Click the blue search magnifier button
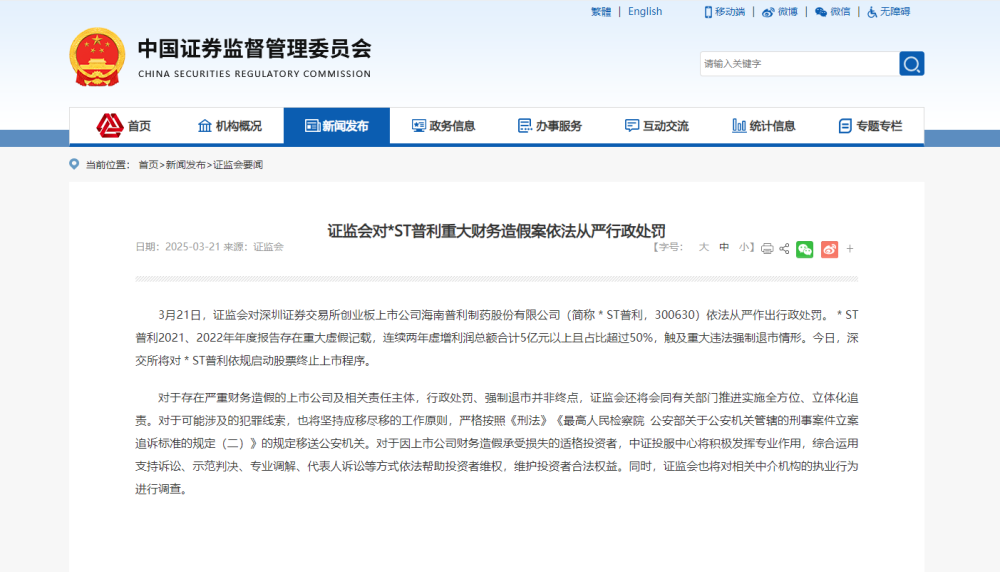Screen dimensions: 1000x572 911,64
